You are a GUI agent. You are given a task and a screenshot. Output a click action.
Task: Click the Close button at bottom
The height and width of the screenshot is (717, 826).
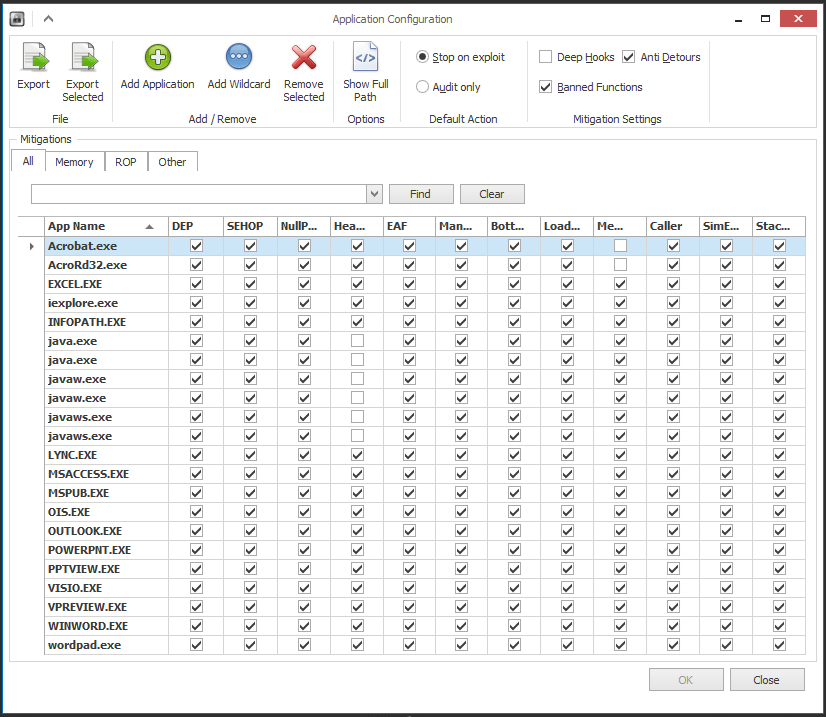coord(767,680)
